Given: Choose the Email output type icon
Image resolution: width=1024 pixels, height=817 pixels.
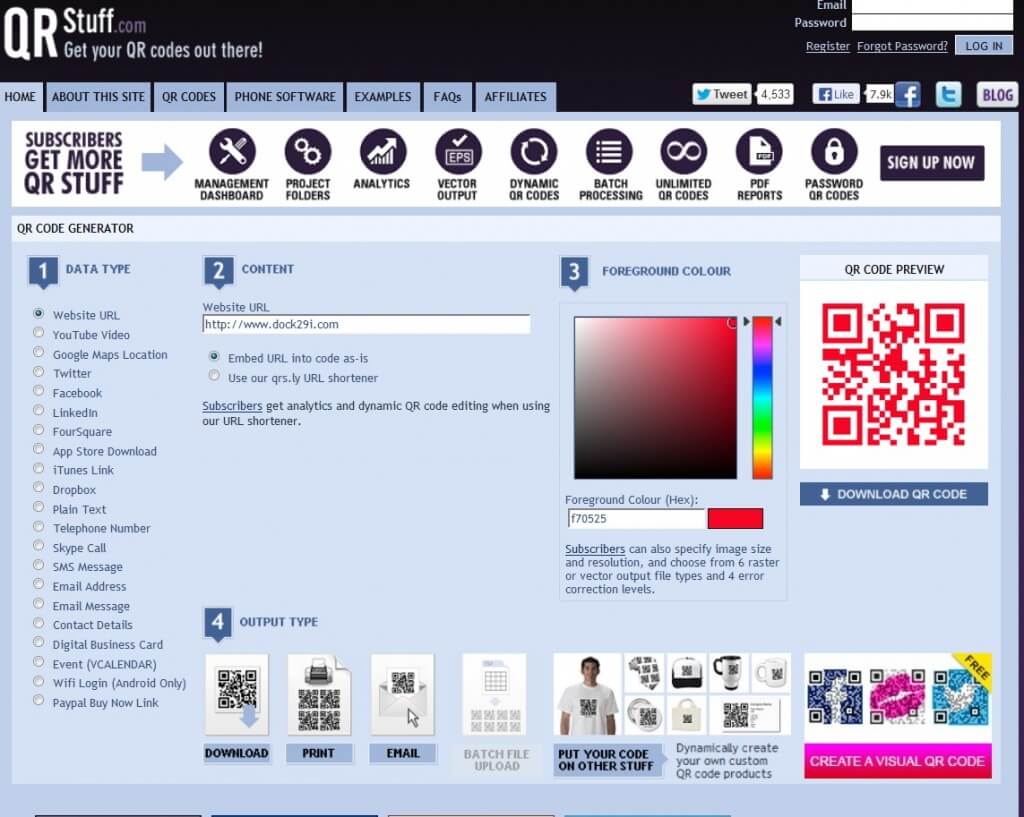Looking at the screenshot, I should click(x=402, y=694).
